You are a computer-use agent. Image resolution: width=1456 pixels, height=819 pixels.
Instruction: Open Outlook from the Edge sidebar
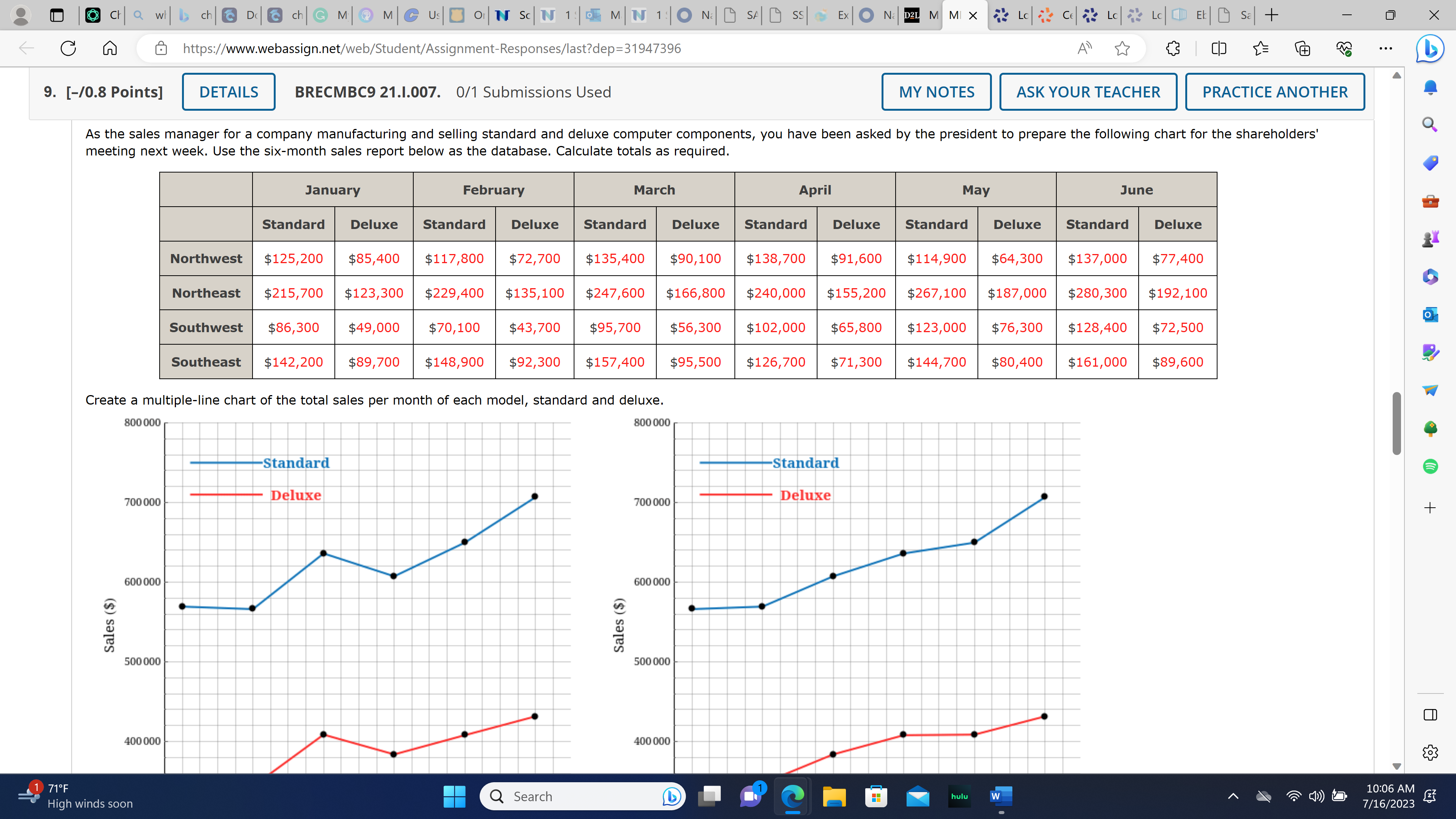click(x=1430, y=314)
